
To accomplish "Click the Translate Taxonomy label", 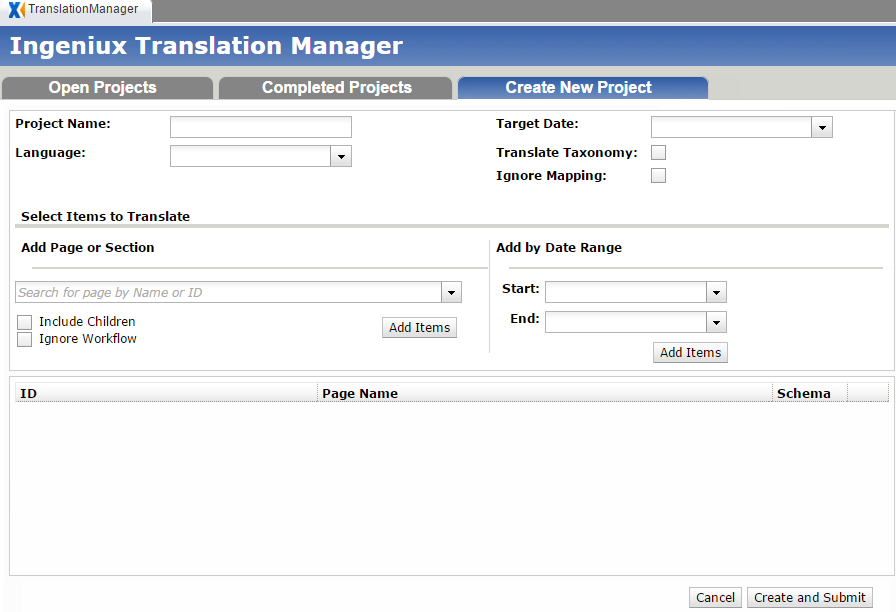I will 567,153.
